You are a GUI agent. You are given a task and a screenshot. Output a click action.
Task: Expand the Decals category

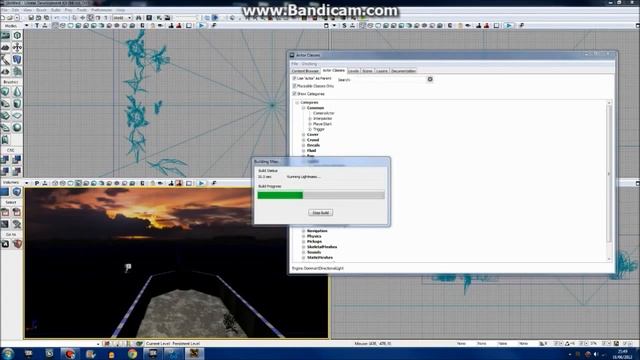pos(303,145)
